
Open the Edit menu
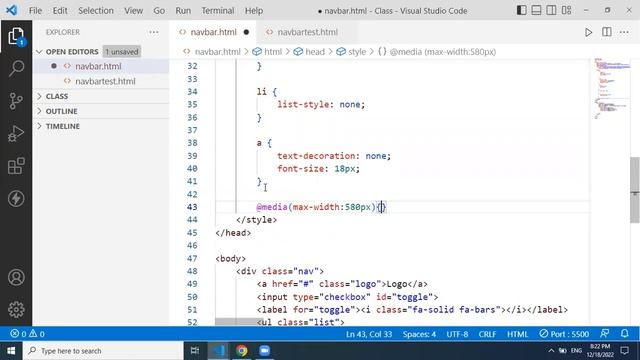[x=60, y=11]
